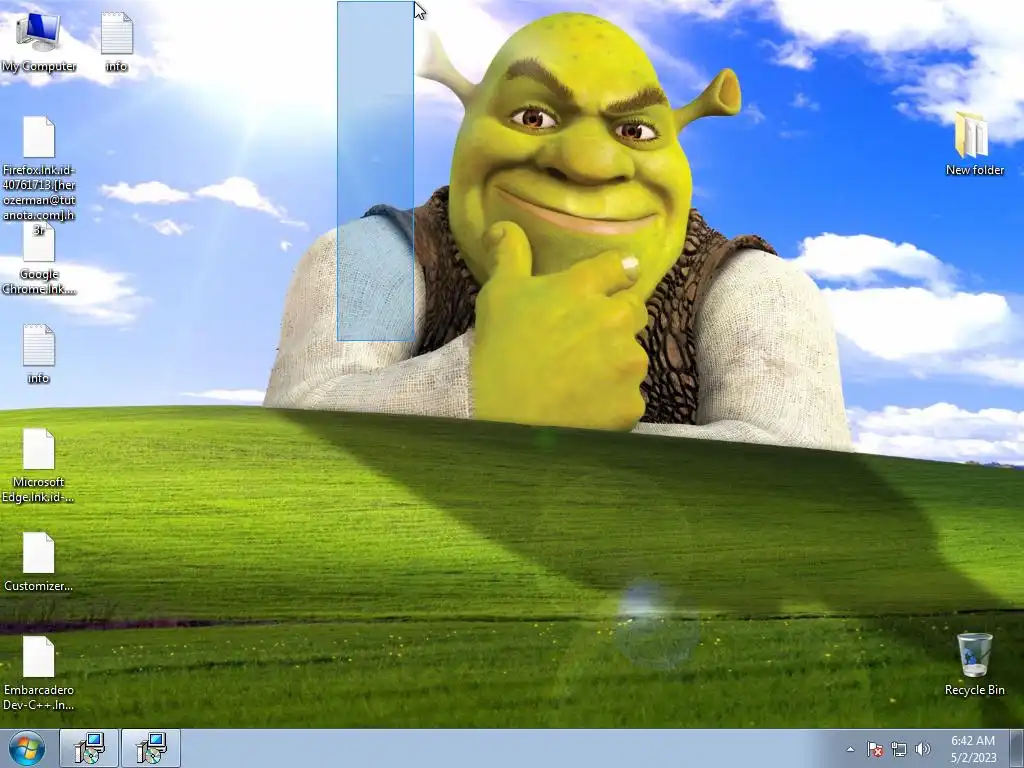Screen dimensions: 1024x768
Task: Select the Recycle Bin icon
Action: [x=974, y=664]
